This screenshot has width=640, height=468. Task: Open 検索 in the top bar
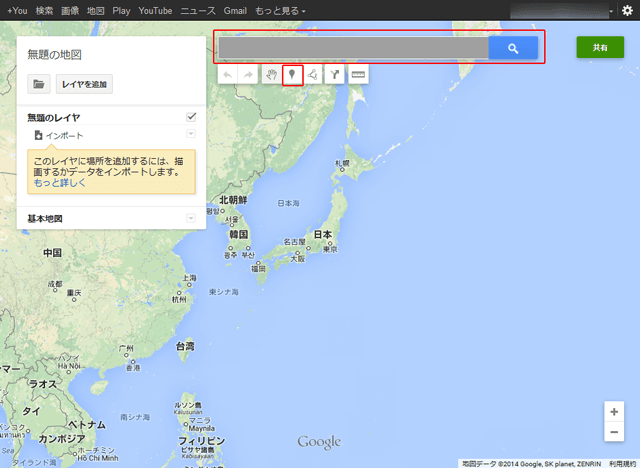click(44, 11)
